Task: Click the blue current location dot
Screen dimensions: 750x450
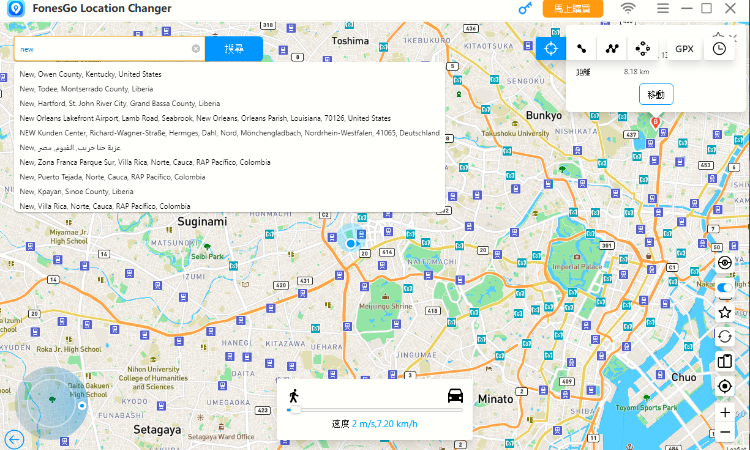Action: point(351,243)
